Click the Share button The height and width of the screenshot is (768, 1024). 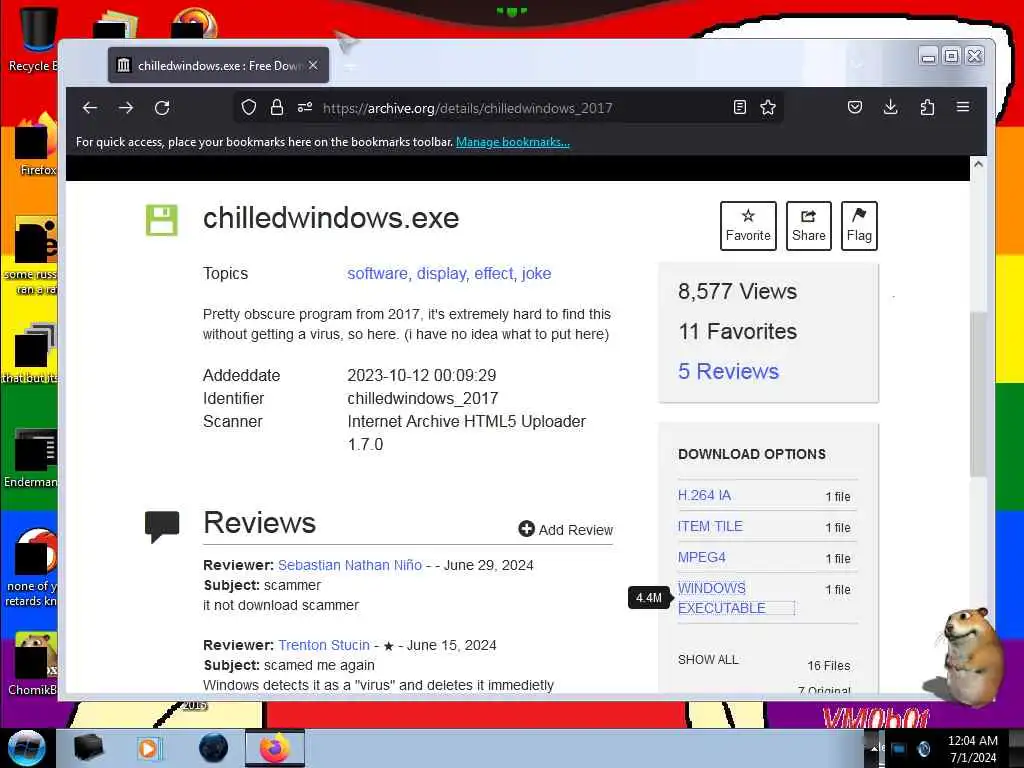tap(808, 226)
